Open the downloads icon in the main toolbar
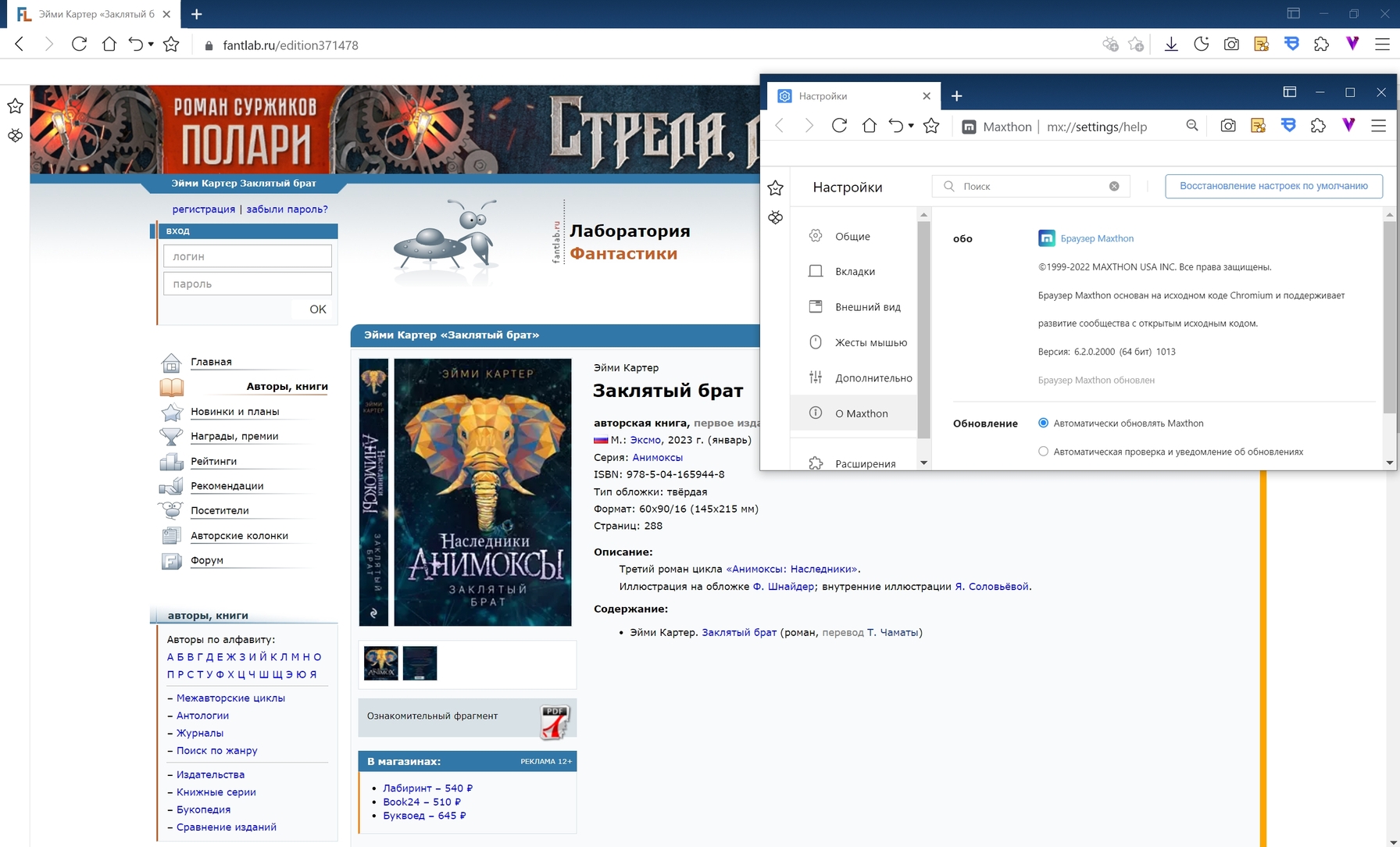The height and width of the screenshot is (847, 1400). coord(1171,45)
